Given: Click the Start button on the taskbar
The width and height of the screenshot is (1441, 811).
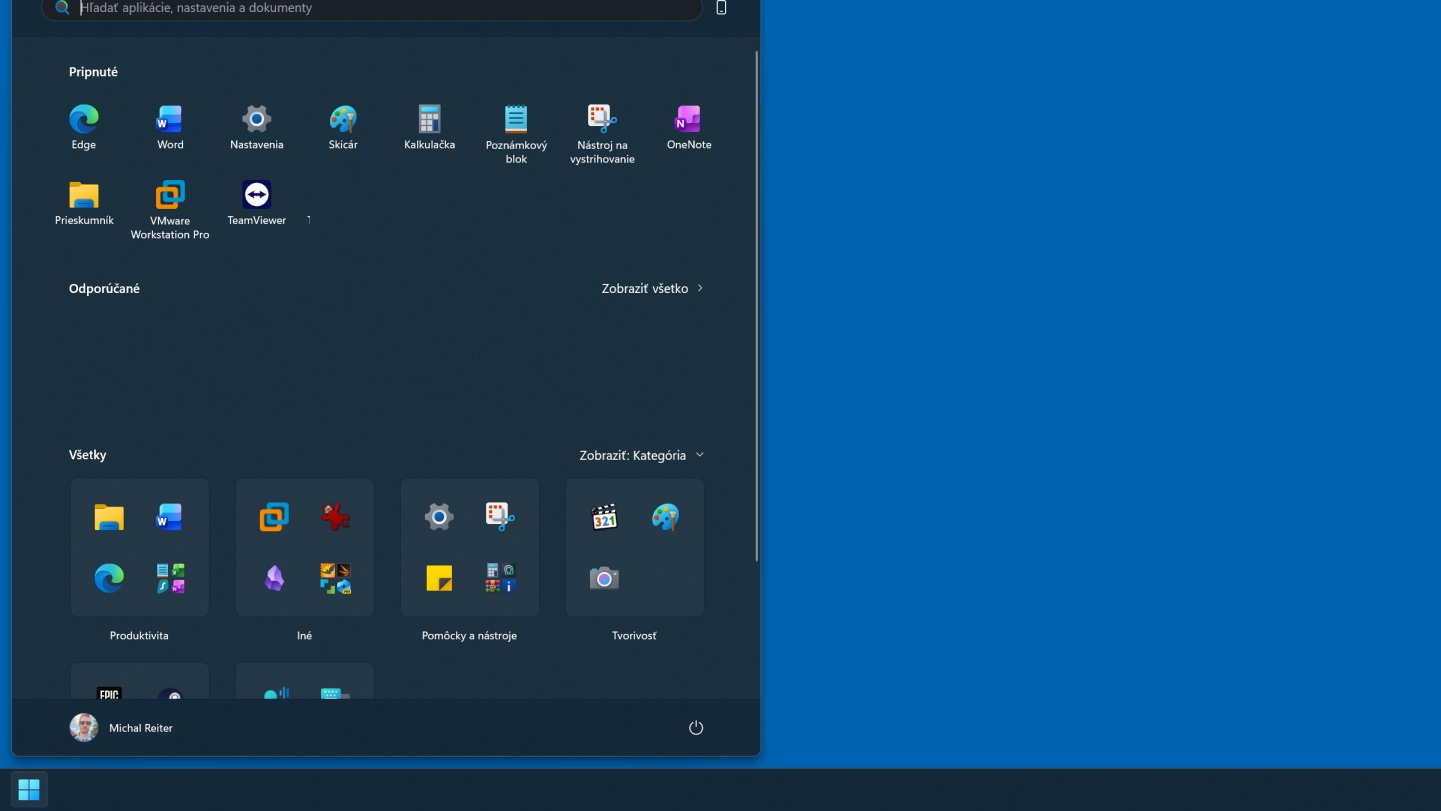Looking at the screenshot, I should click(x=28, y=789).
